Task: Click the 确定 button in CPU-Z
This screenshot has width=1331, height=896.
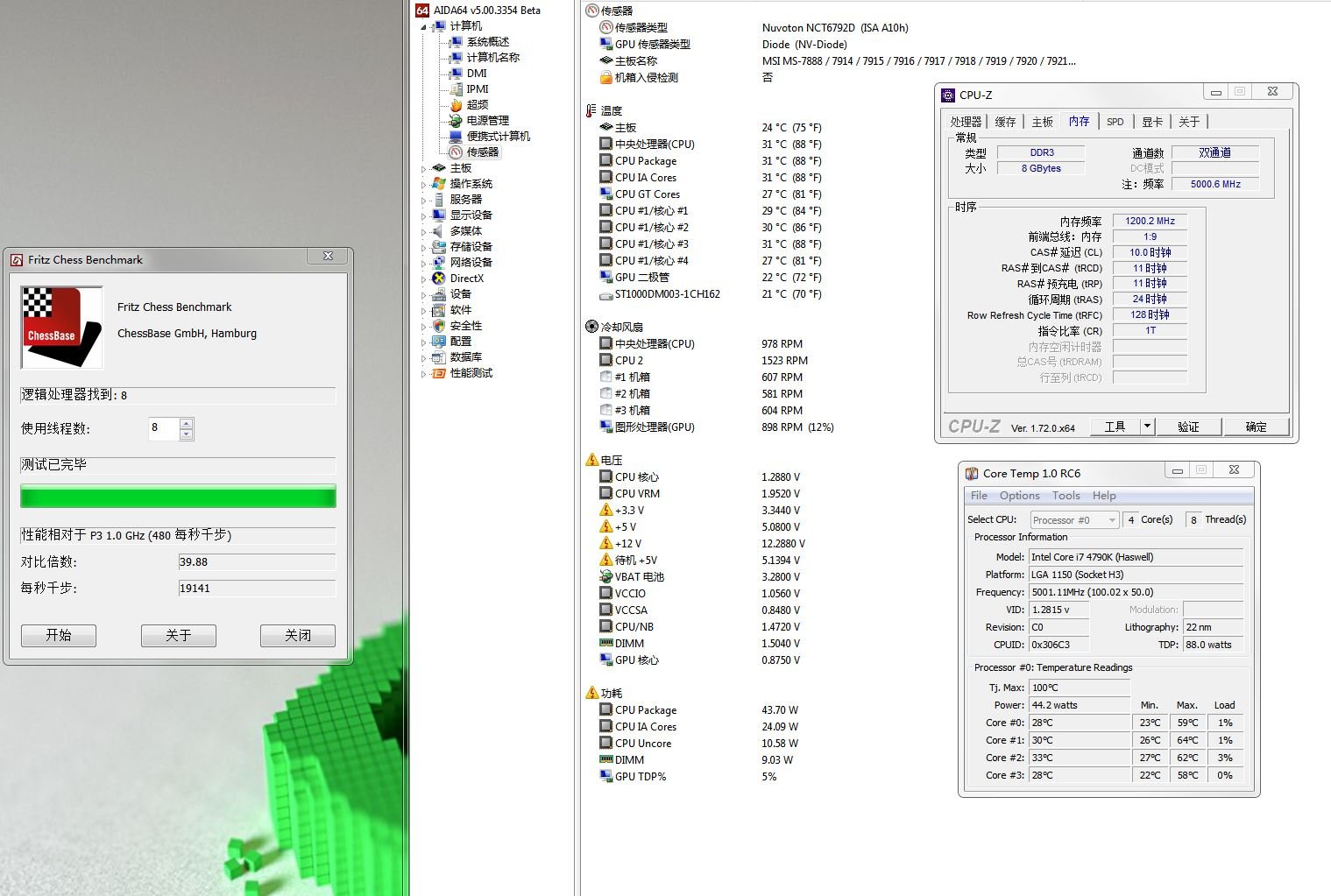Action: click(x=1257, y=427)
